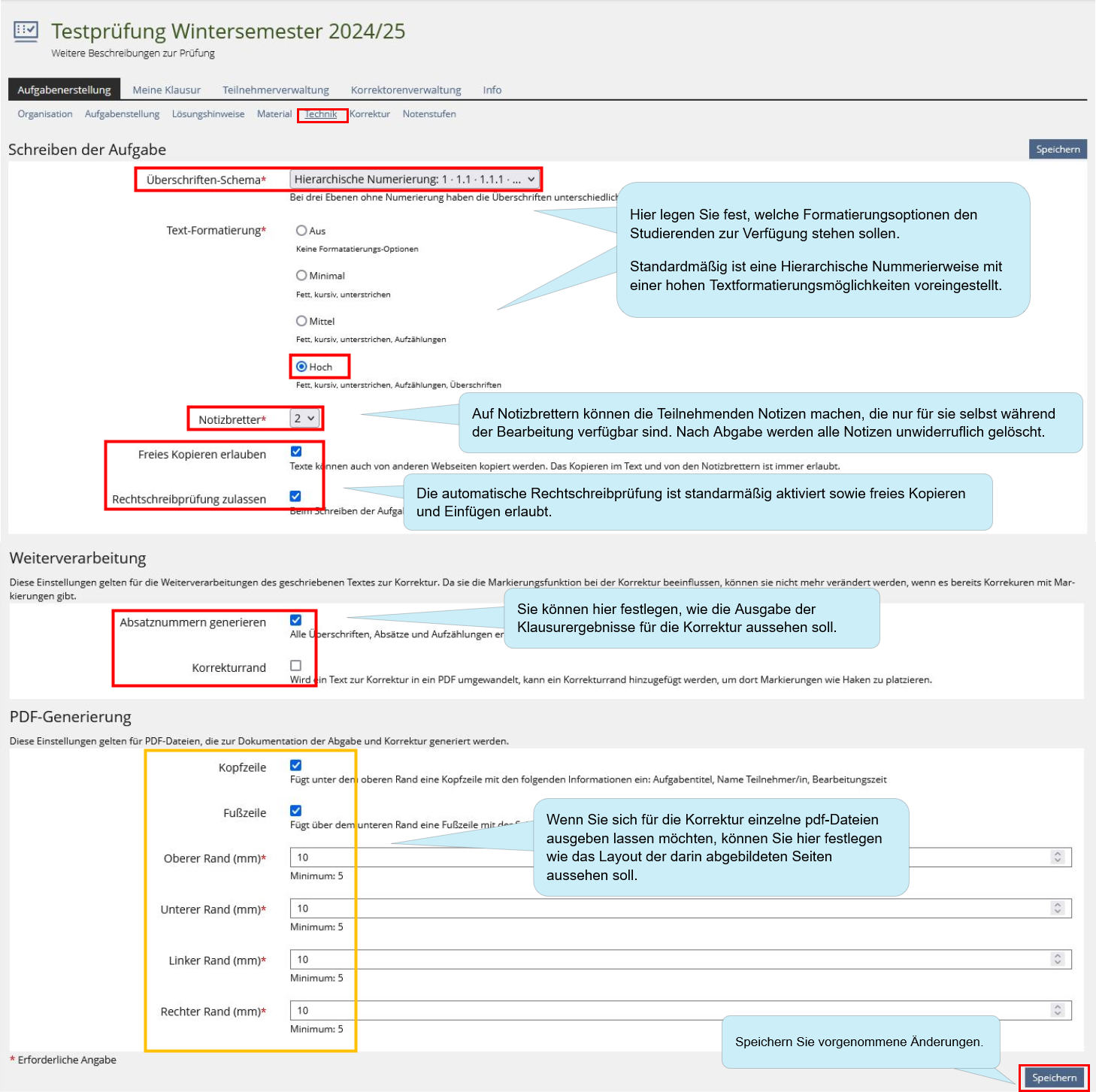Go to the Korrektorenverwaltung tab
The width and height of the screenshot is (1096, 1092).
pyautogui.click(x=406, y=89)
